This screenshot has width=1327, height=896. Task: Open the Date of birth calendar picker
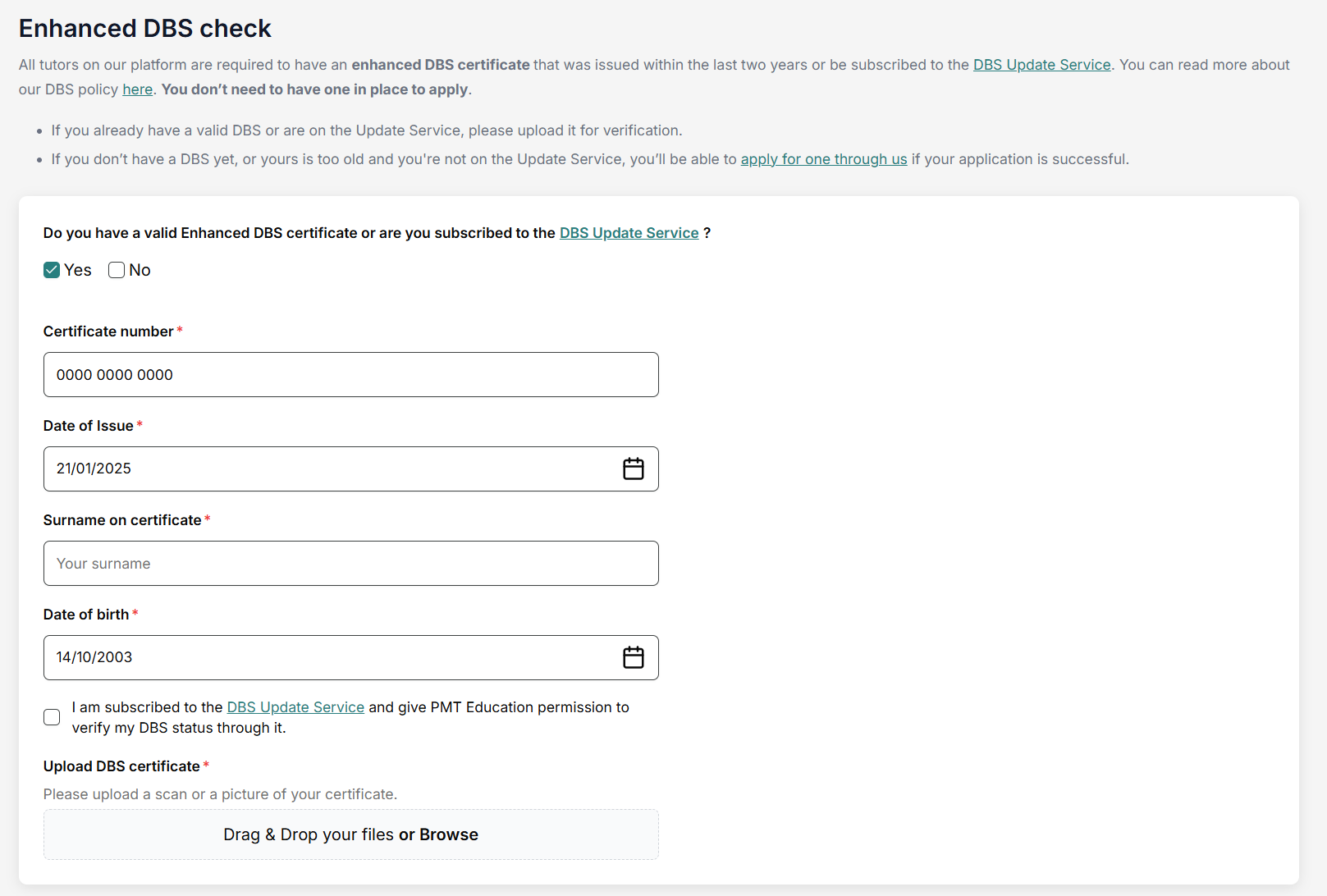click(x=633, y=657)
